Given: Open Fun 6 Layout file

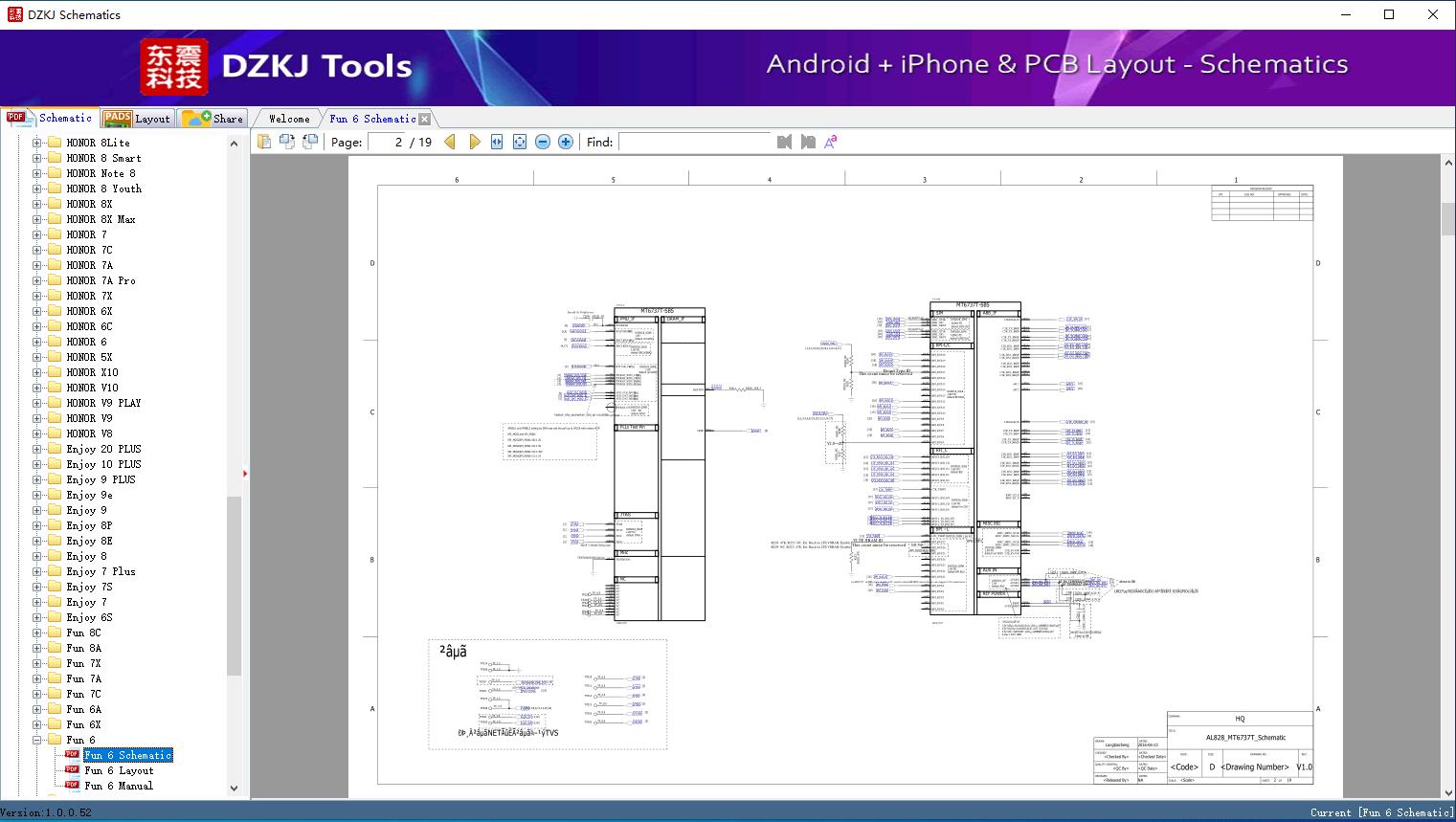Looking at the screenshot, I should tap(119, 770).
